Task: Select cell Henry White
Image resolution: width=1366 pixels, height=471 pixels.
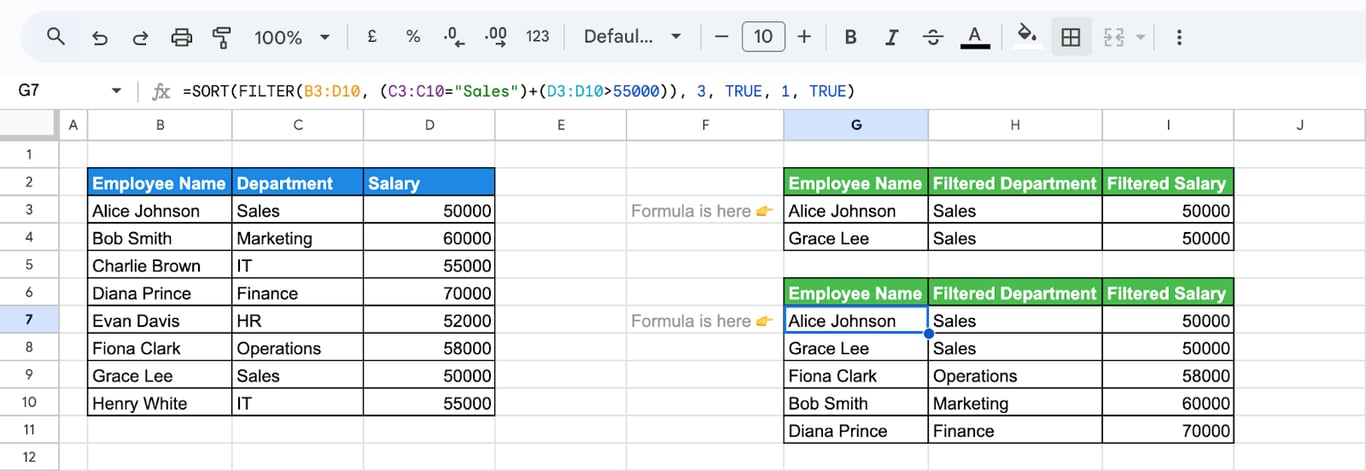Action: click(160, 404)
